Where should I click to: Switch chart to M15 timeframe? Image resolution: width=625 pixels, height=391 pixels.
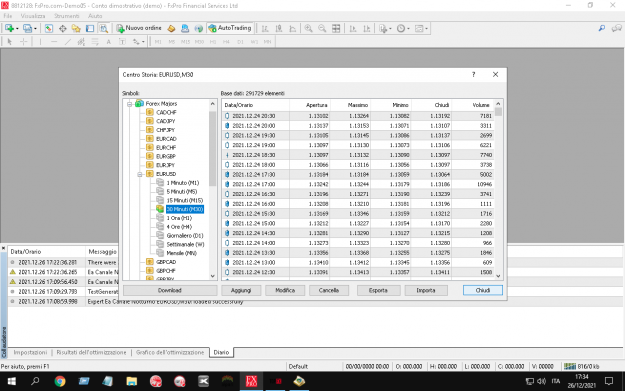coord(185,41)
